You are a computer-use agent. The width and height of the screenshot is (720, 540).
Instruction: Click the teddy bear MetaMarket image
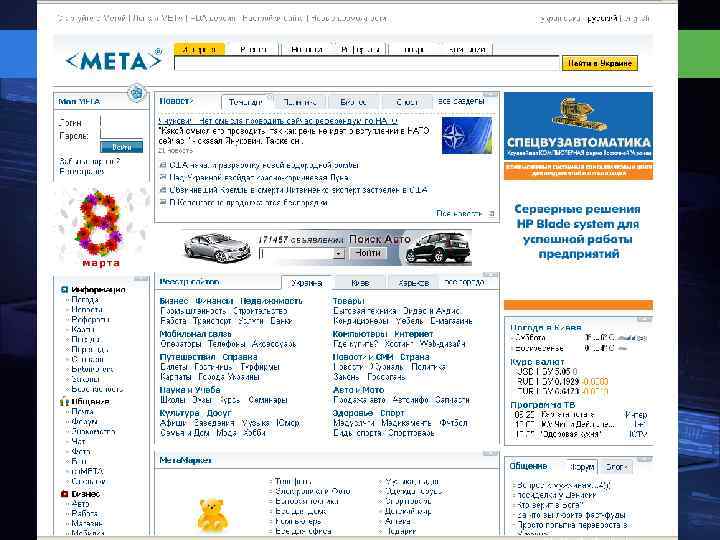212,515
